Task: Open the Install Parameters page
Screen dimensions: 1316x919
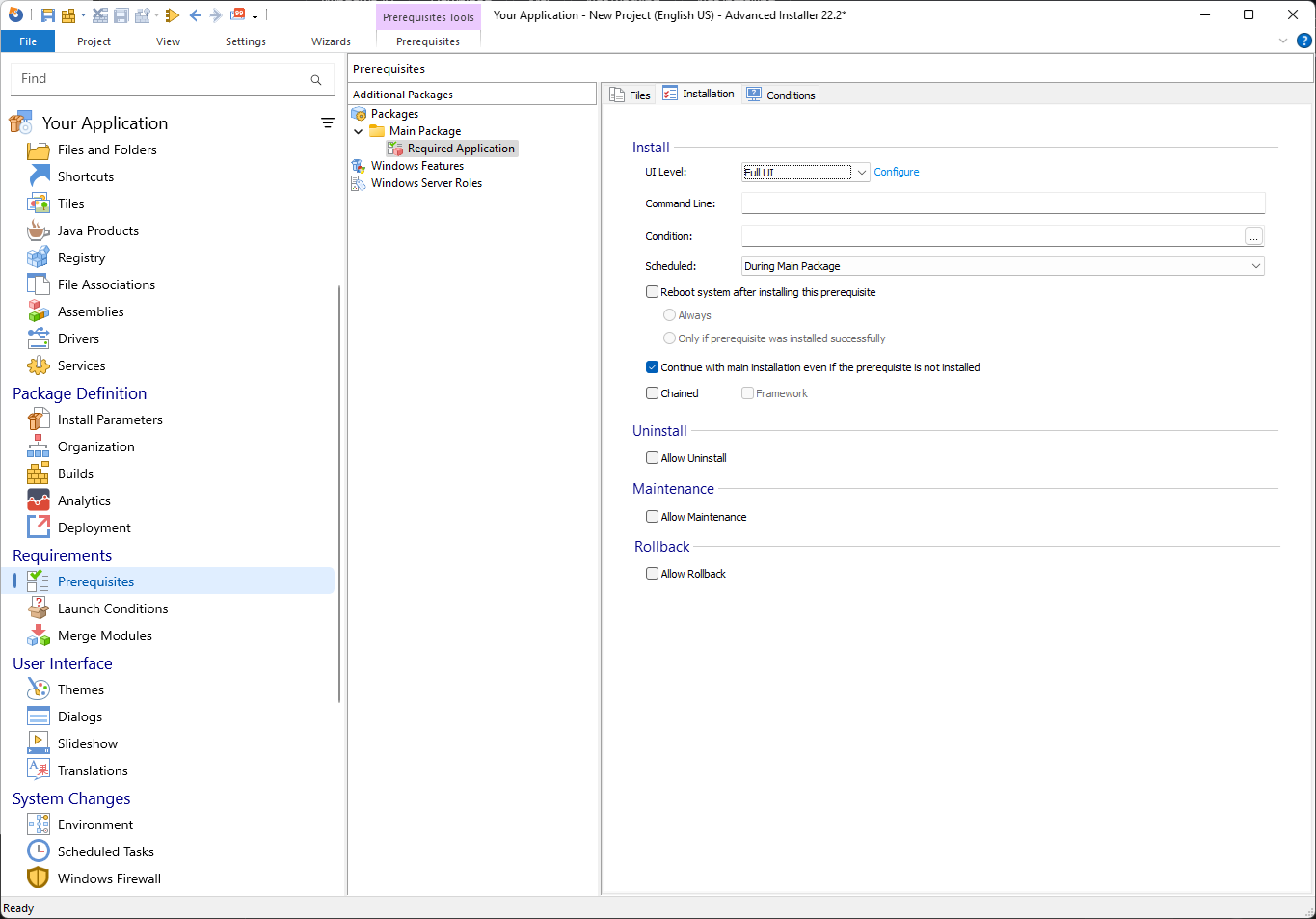Action: pos(110,419)
